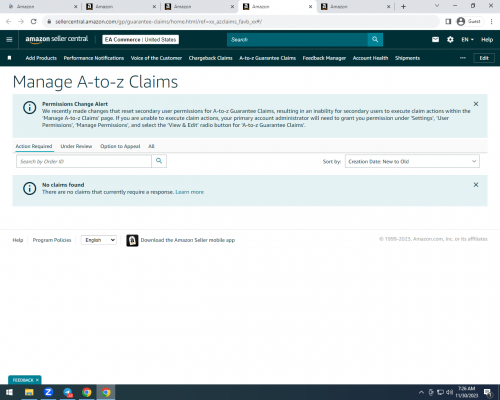Open the messages envelope icon
The image size is (500, 400).
point(435,39)
